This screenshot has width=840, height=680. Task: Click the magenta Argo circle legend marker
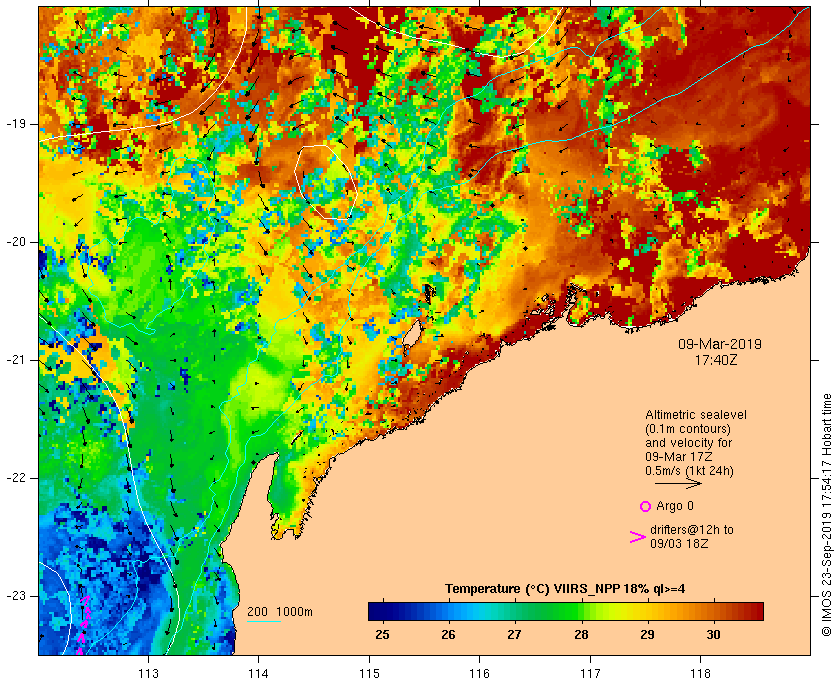point(645,506)
